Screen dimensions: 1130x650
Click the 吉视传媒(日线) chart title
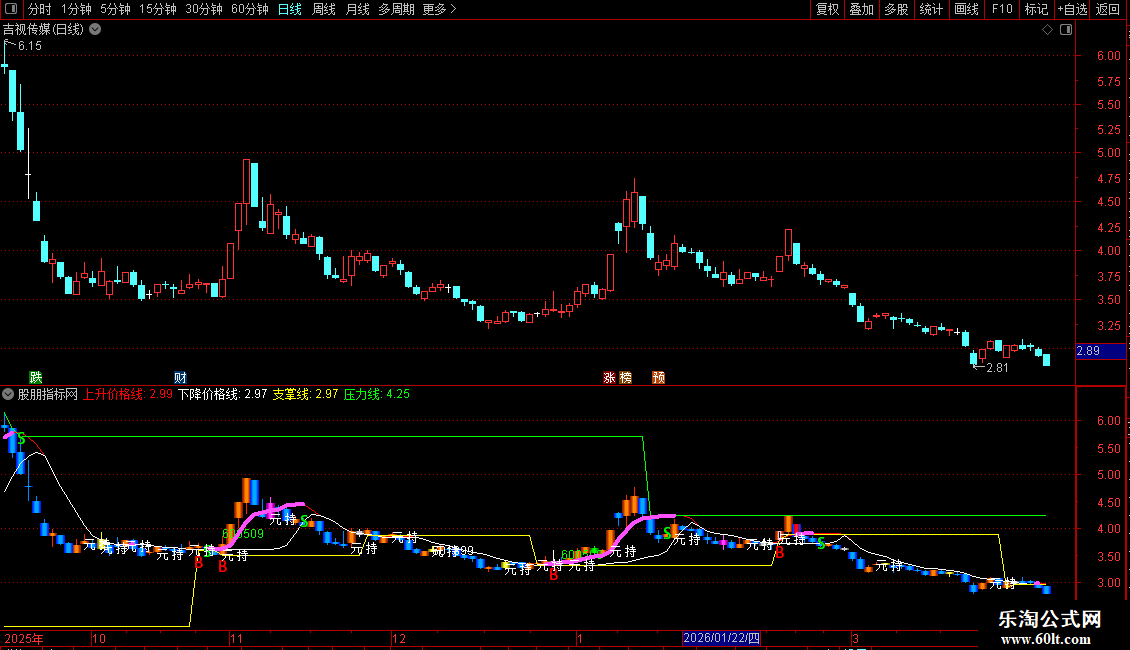point(43,30)
